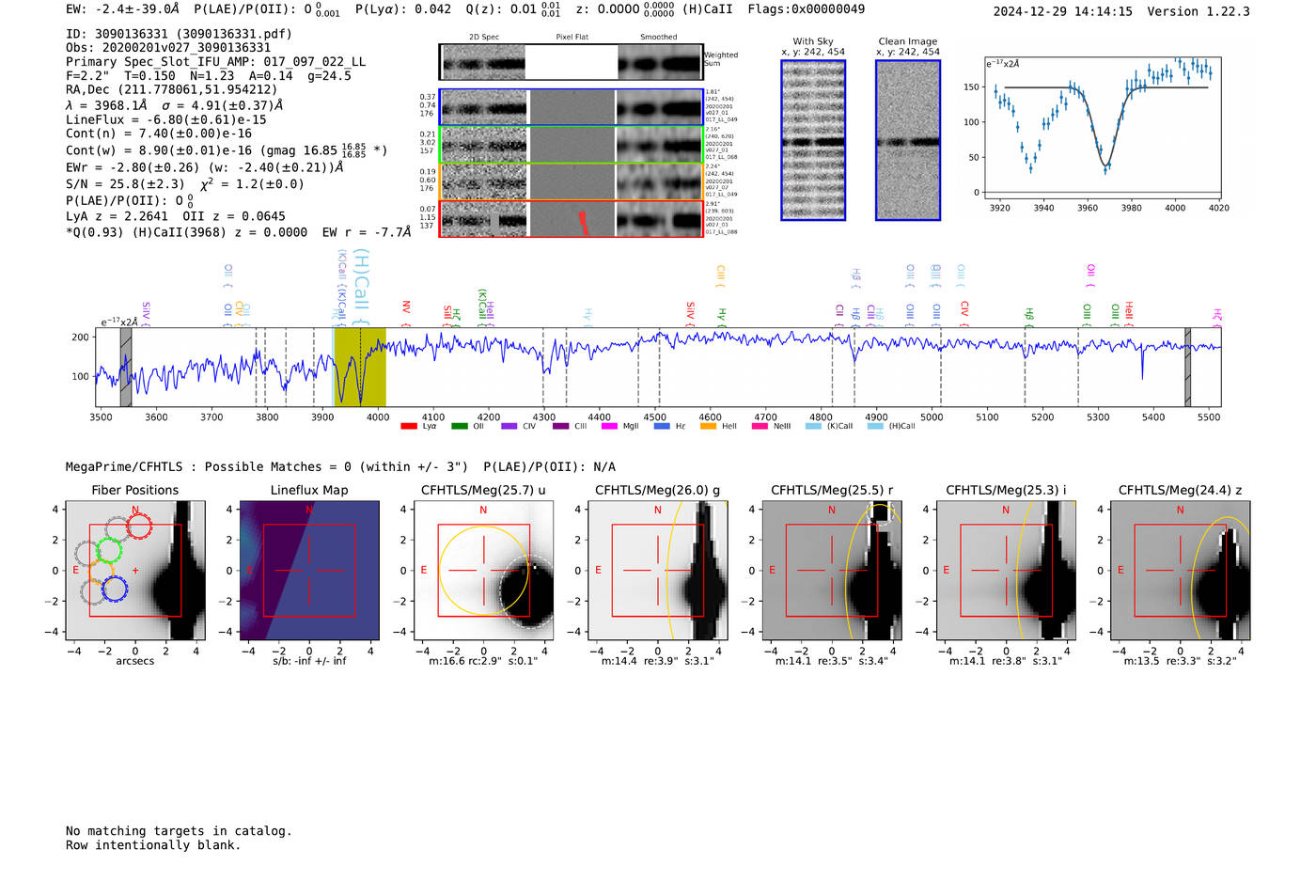The width and height of the screenshot is (1316, 896).
Task: Click the yellow highlighted region in the spectrum
Action: click(x=360, y=367)
